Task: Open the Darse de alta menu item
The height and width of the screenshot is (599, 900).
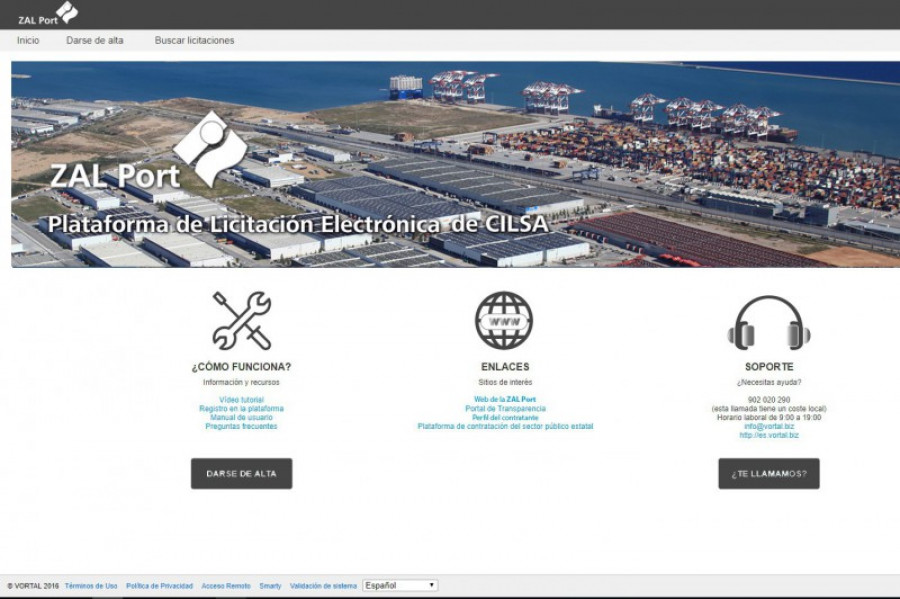Action: coord(95,40)
